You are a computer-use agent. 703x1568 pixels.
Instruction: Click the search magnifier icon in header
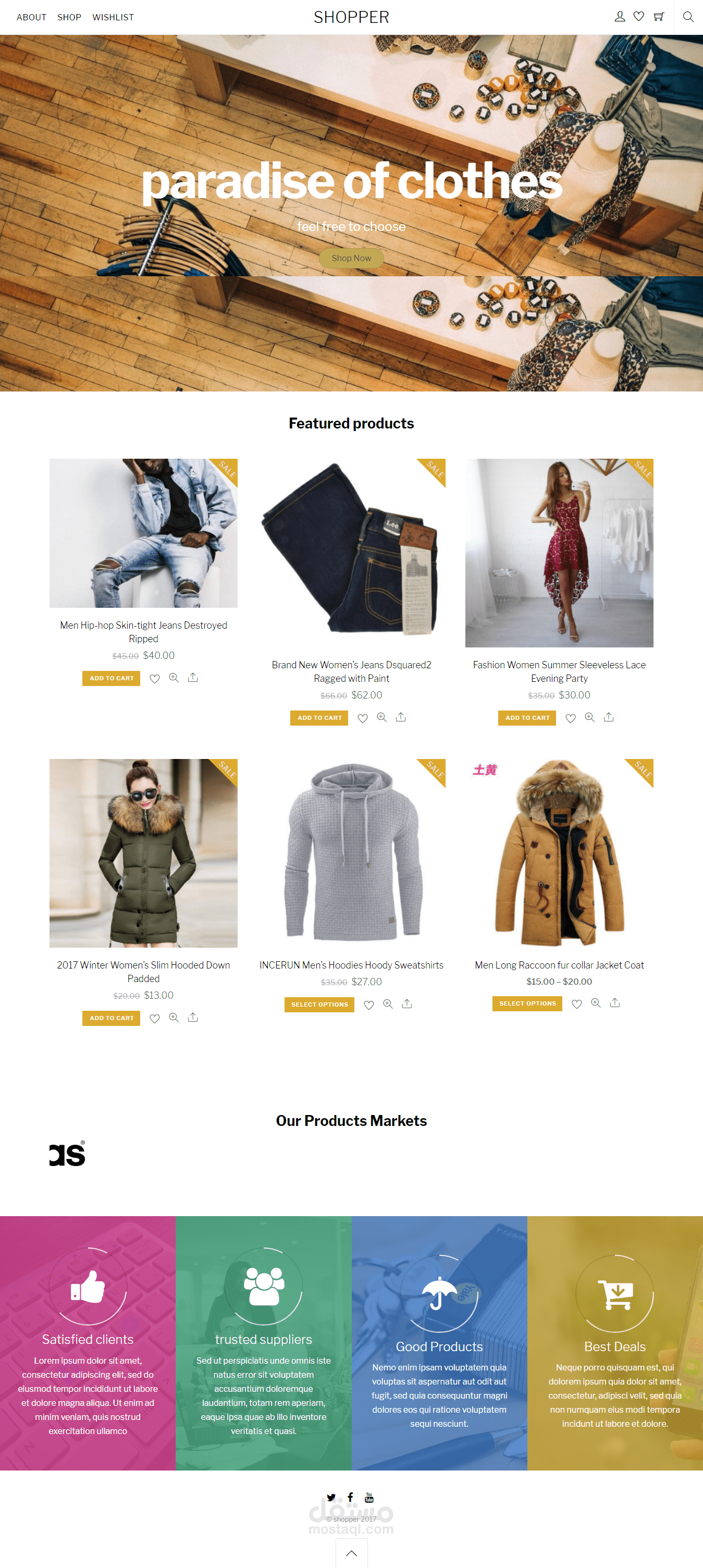[x=688, y=17]
